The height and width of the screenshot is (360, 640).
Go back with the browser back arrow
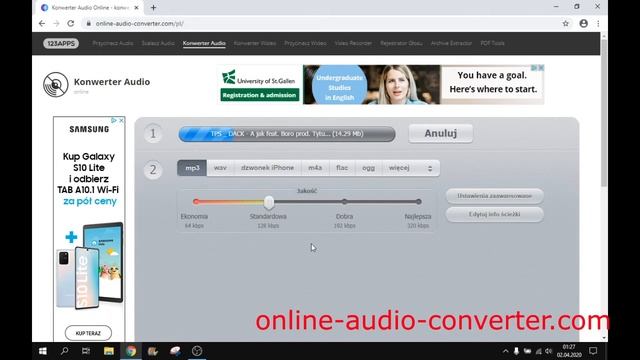[42, 24]
